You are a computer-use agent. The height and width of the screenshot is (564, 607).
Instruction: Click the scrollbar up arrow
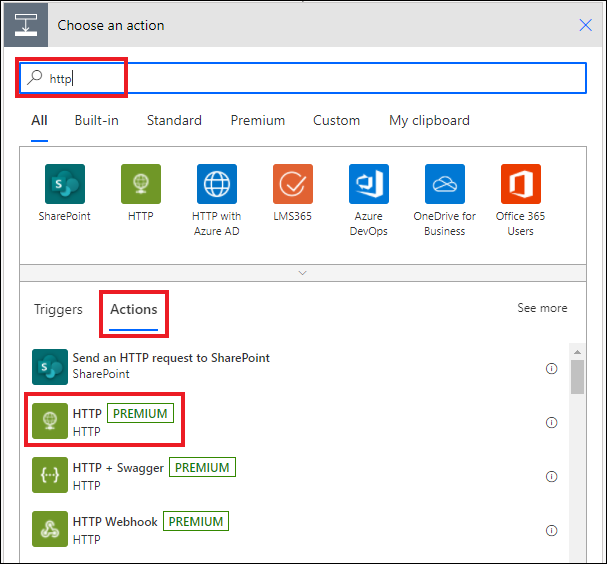[577, 352]
